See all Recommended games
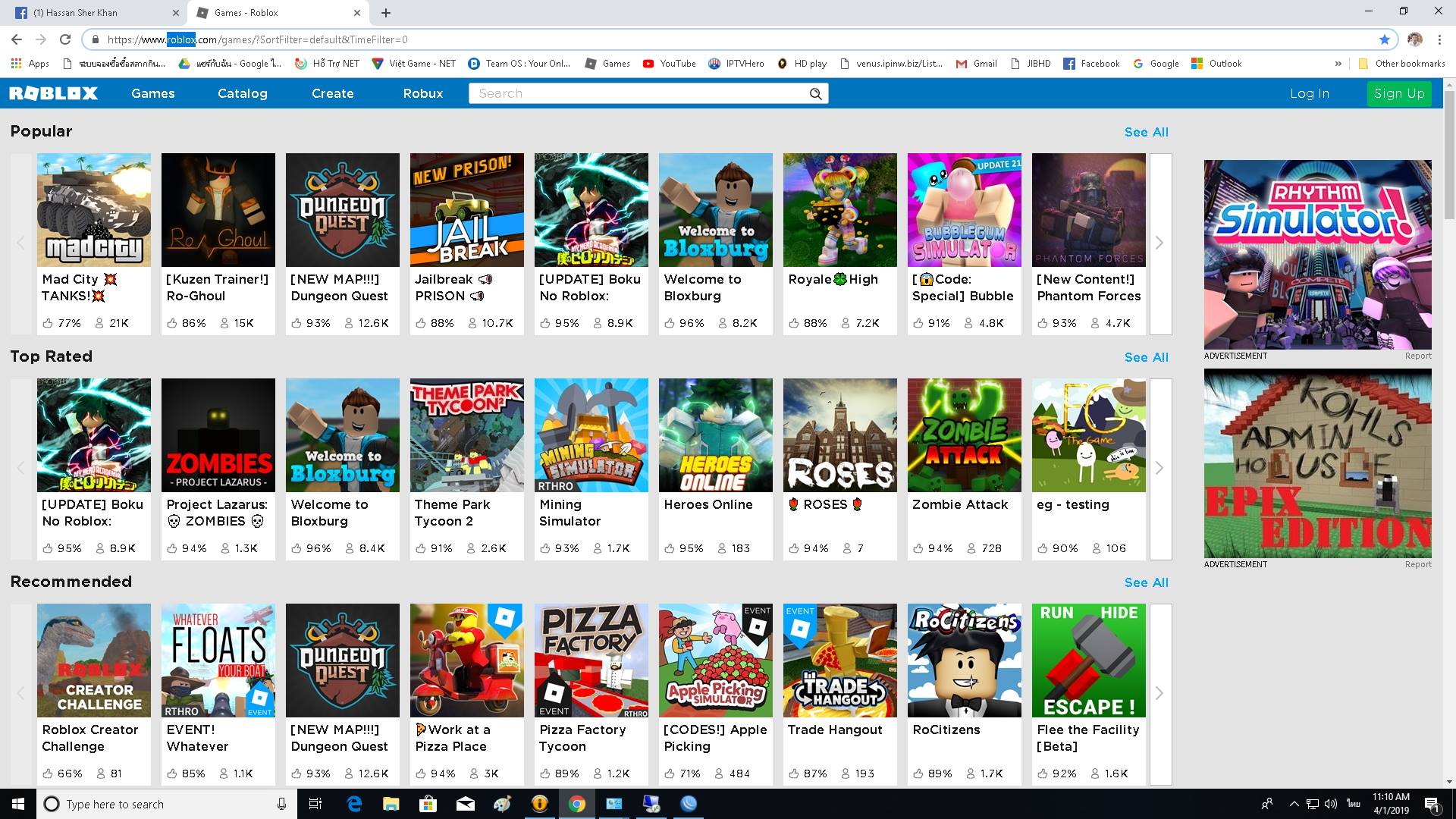The height and width of the screenshot is (819, 1456). [x=1147, y=582]
